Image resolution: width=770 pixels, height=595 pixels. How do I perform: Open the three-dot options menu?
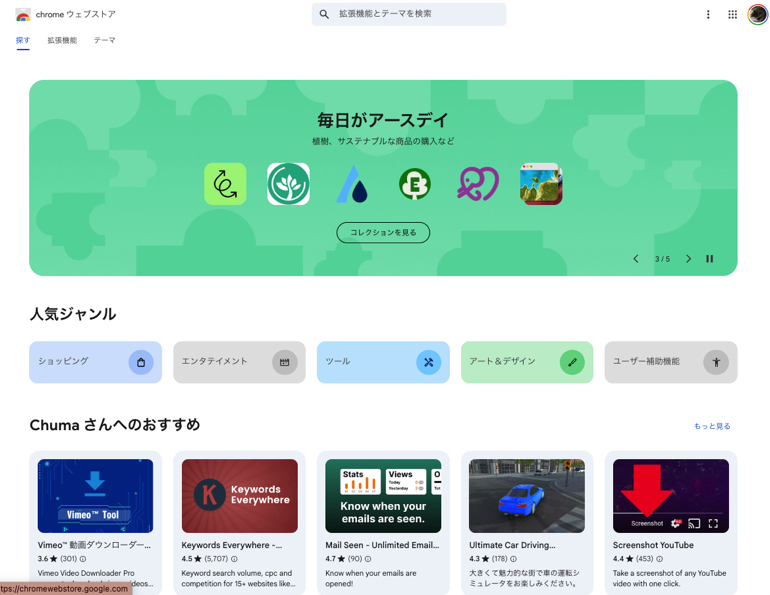tap(708, 15)
